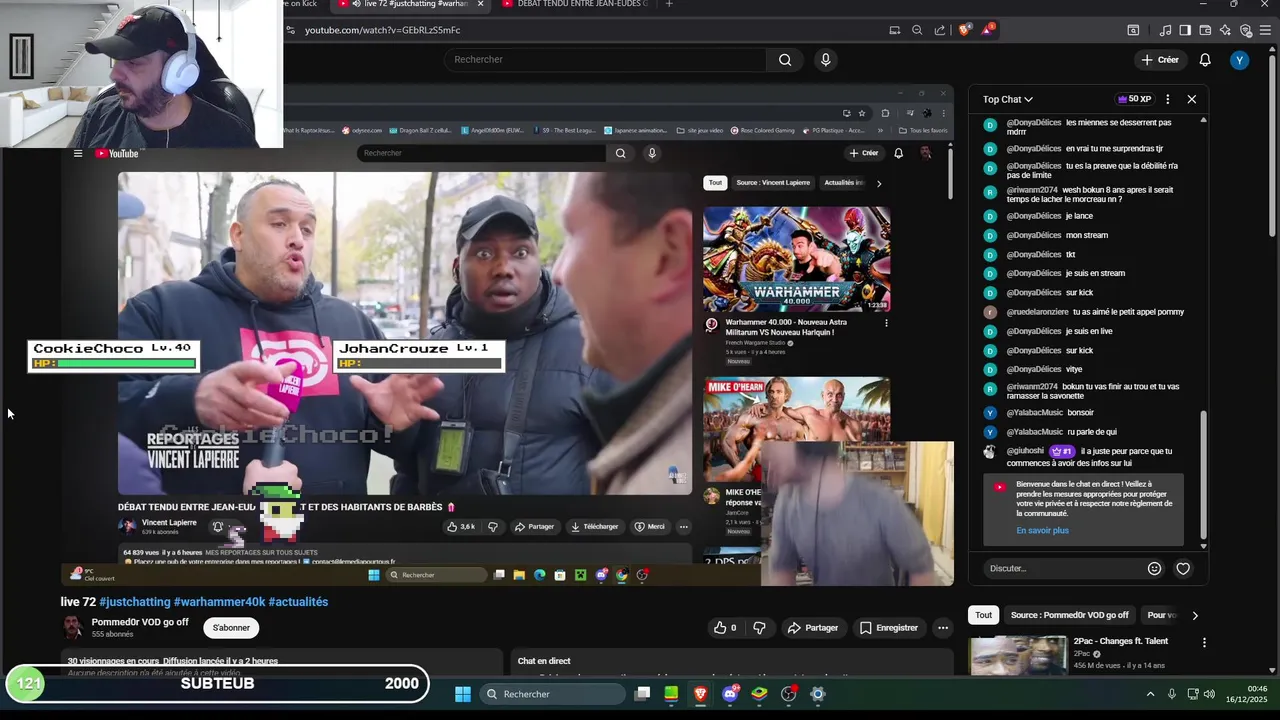Open Task View on the taskbar
Viewport: 1280px width, 720px height.
(643, 694)
